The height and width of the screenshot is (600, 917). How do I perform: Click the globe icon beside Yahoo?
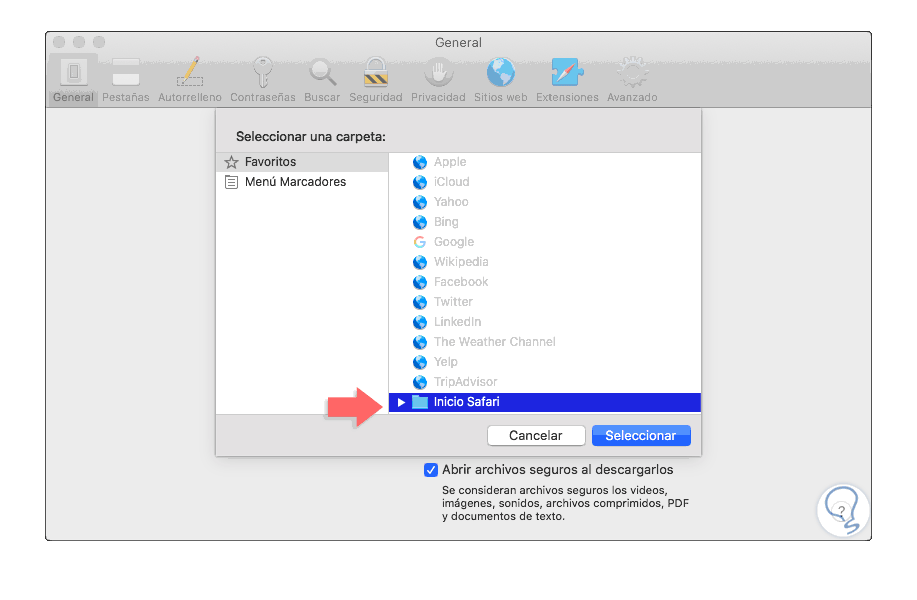click(x=420, y=202)
